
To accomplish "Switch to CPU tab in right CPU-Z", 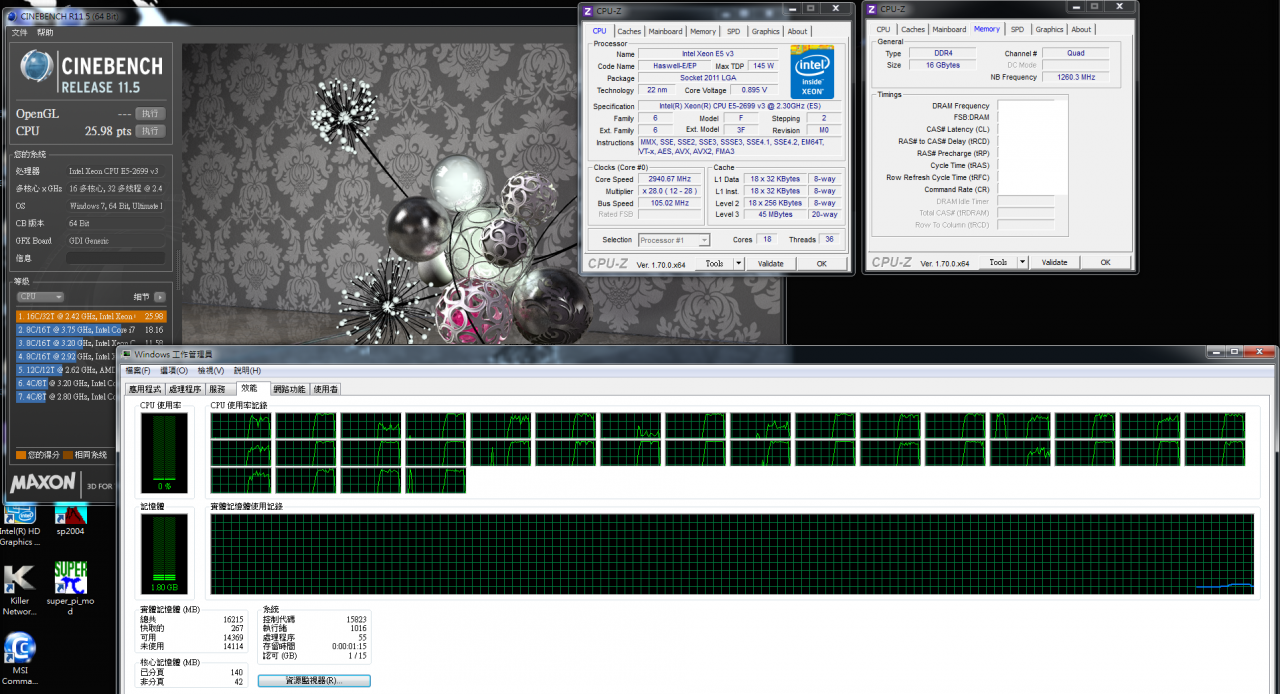I will point(883,29).
